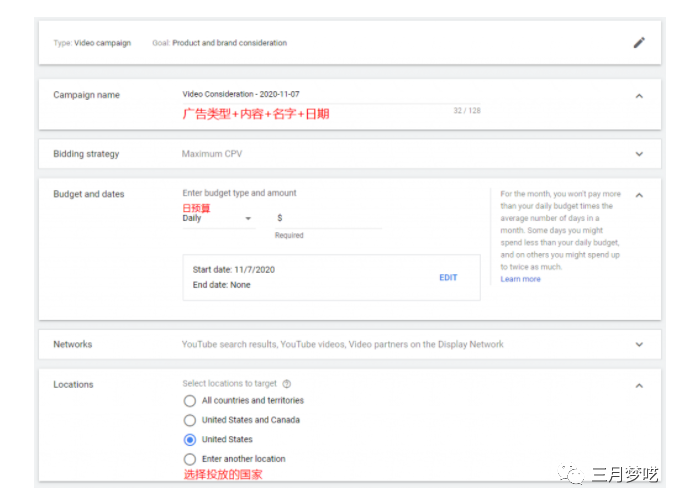Expand the Networks section
The width and height of the screenshot is (680, 504).
tap(639, 345)
